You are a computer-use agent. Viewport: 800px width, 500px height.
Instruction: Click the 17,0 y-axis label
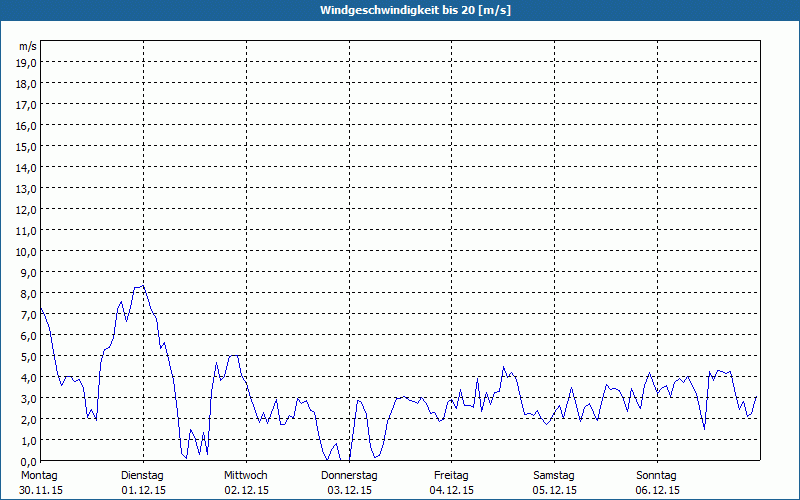27,105
